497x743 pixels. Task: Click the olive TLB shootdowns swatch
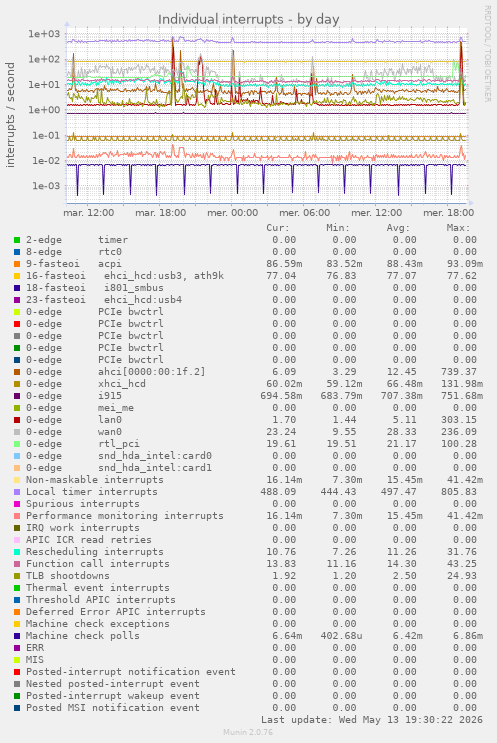[x=17, y=576]
